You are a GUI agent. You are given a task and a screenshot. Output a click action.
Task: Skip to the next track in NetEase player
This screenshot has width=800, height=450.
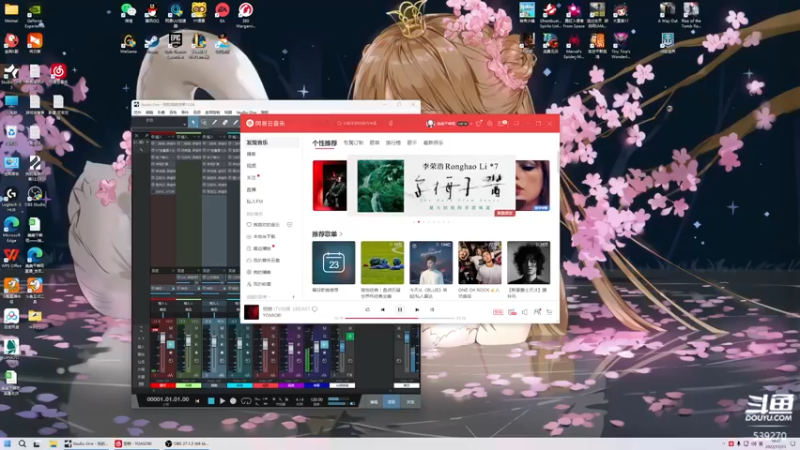point(417,309)
